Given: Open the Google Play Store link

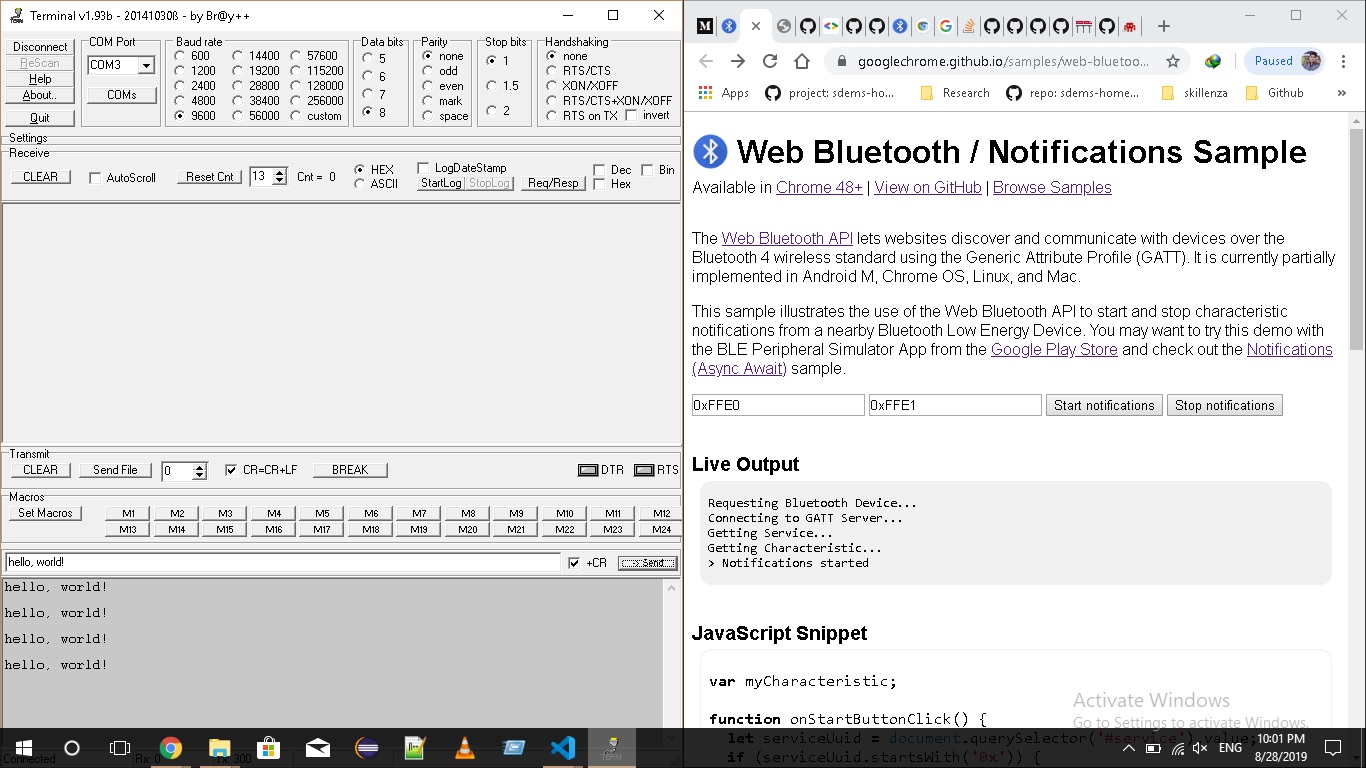Looking at the screenshot, I should [1054, 349].
